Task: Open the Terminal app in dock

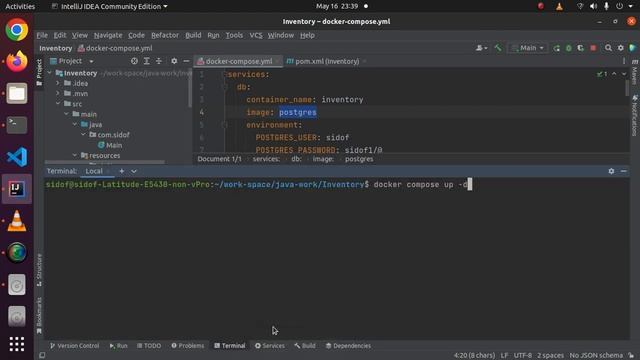Action: point(17,125)
